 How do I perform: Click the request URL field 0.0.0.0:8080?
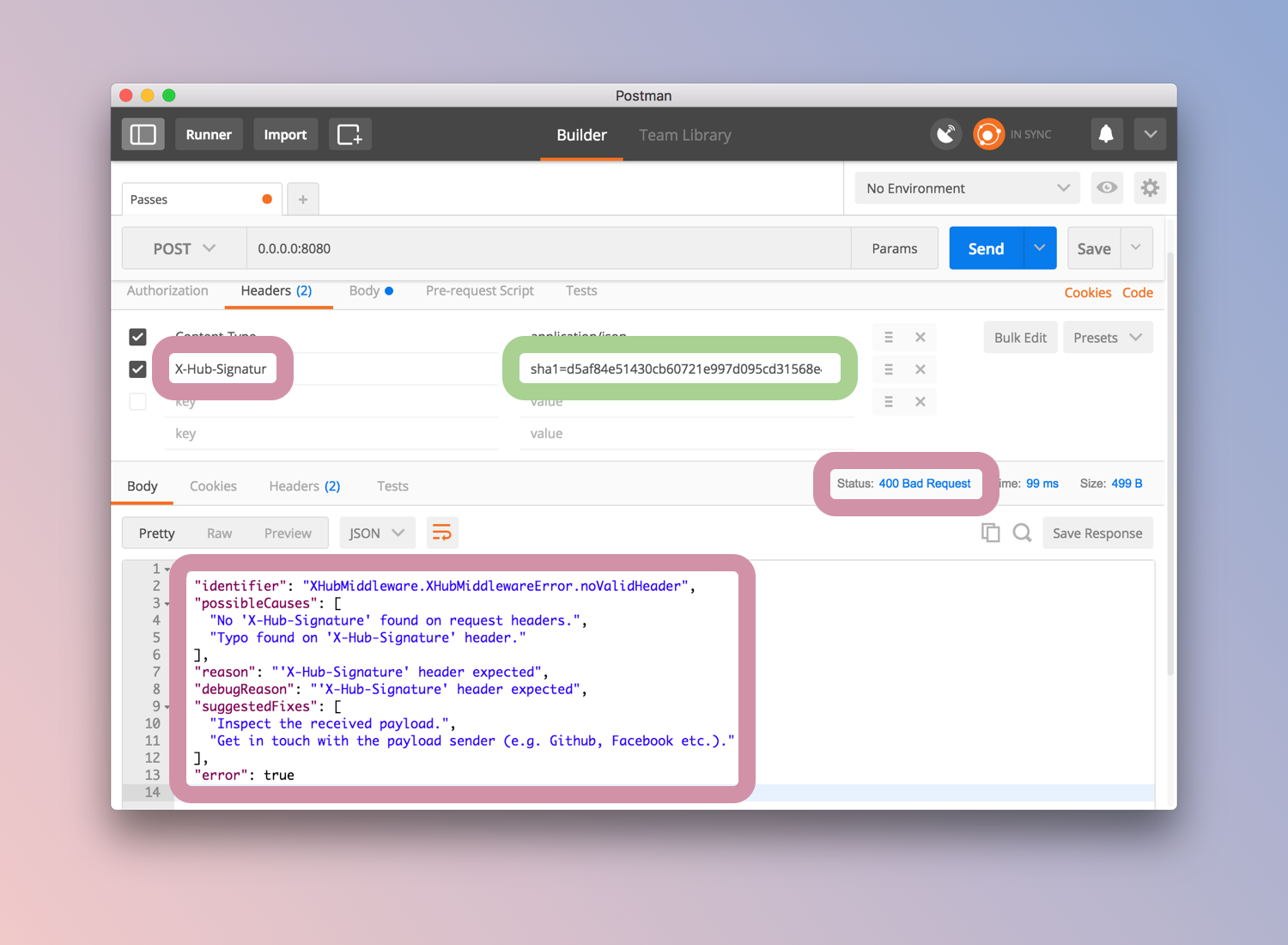549,248
